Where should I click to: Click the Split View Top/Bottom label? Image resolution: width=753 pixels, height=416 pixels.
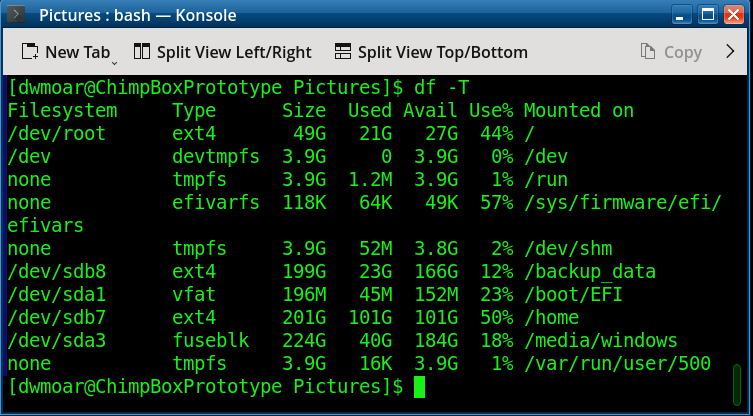point(442,52)
